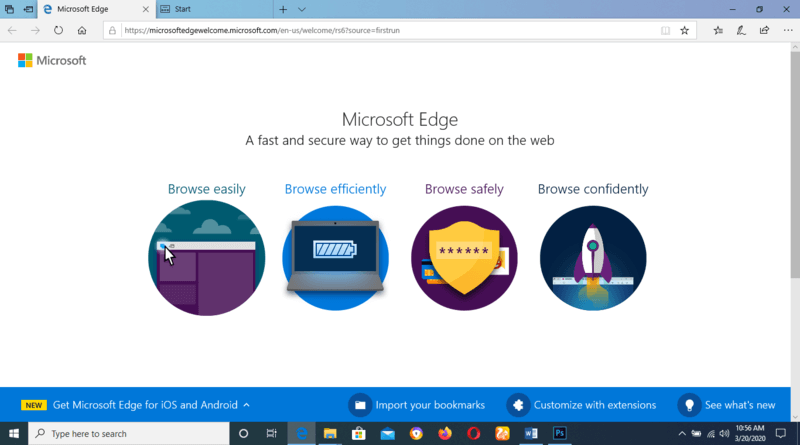800x445 pixels.
Task: Click the Share page icon
Action: coord(764,30)
